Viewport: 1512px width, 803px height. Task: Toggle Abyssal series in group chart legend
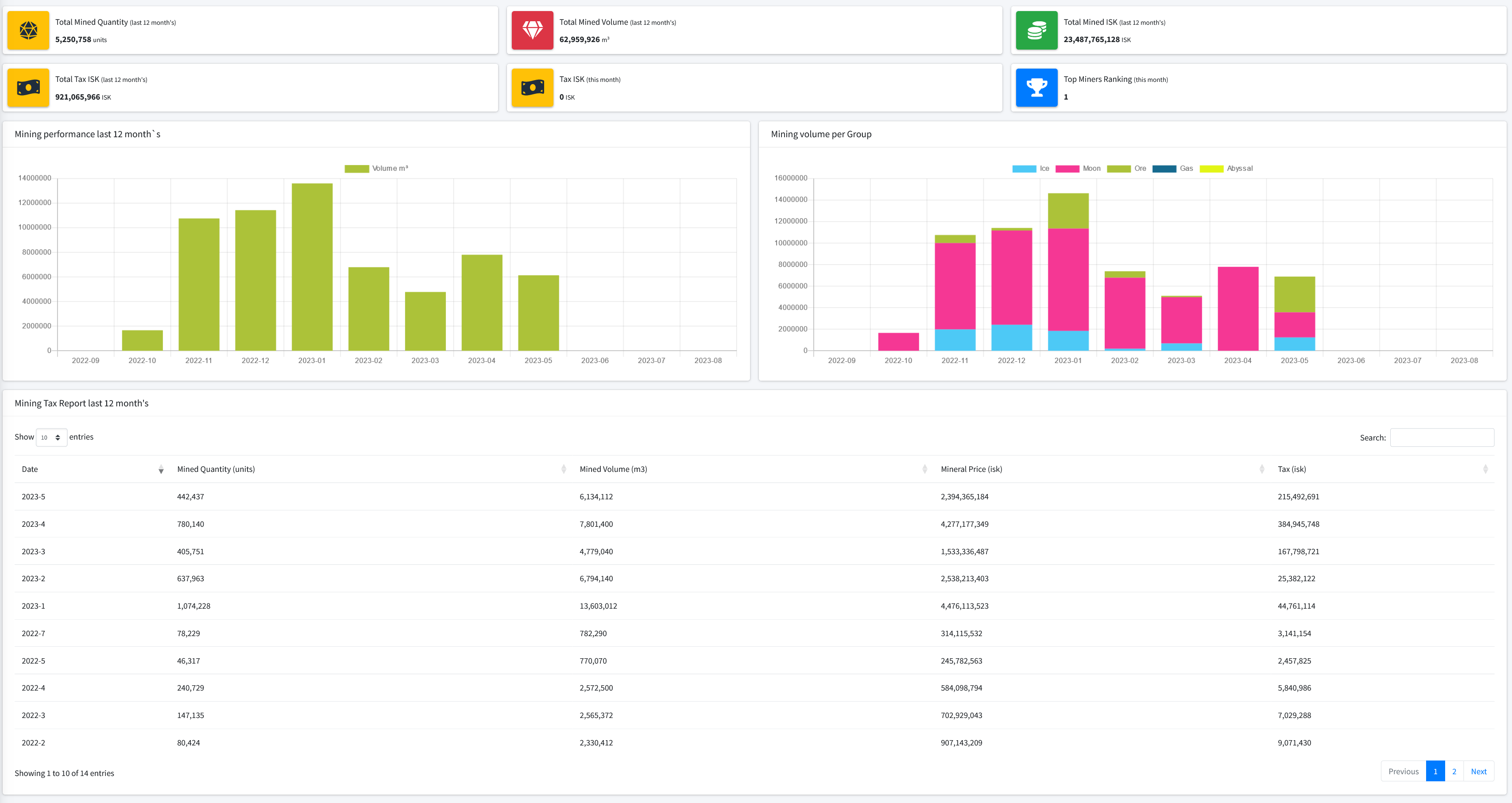[1226, 169]
